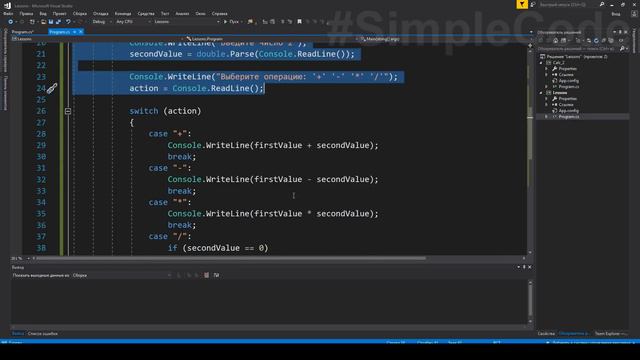This screenshot has width=640, height=360.
Task: Click the screwdriver quick actions icon on line 24
Action: [x=52, y=88]
